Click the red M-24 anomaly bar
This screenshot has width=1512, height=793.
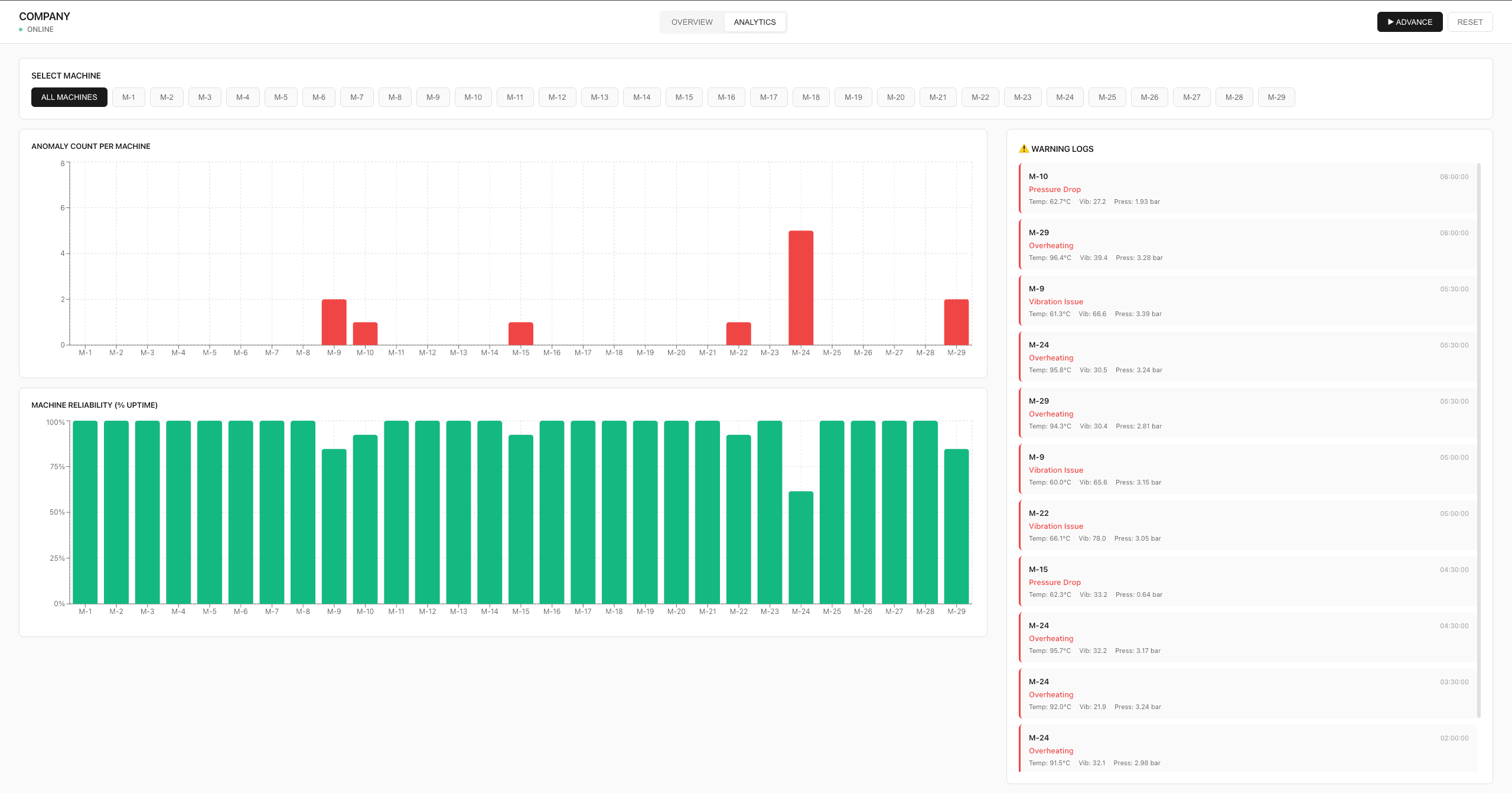(800, 288)
